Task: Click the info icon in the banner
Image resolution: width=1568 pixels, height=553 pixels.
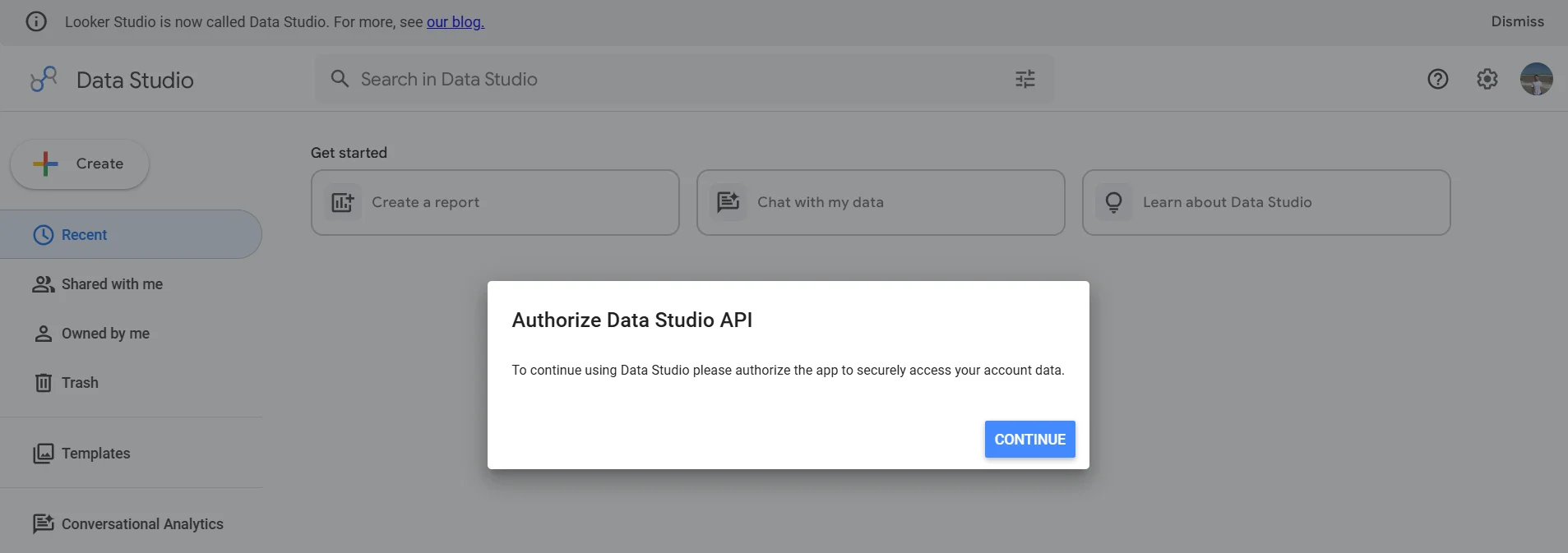Action: tap(36, 21)
